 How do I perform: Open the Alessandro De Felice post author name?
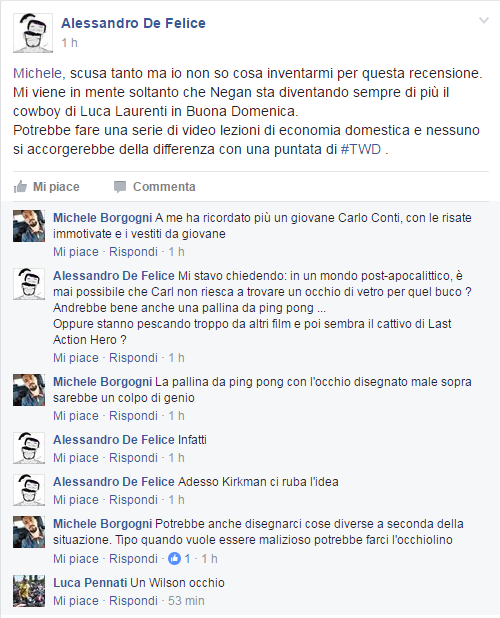click(x=133, y=23)
